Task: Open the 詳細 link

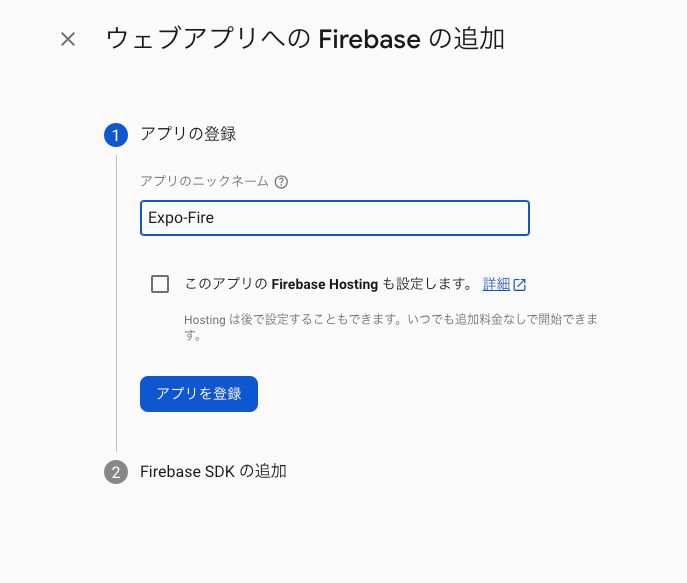Action: click(x=496, y=284)
